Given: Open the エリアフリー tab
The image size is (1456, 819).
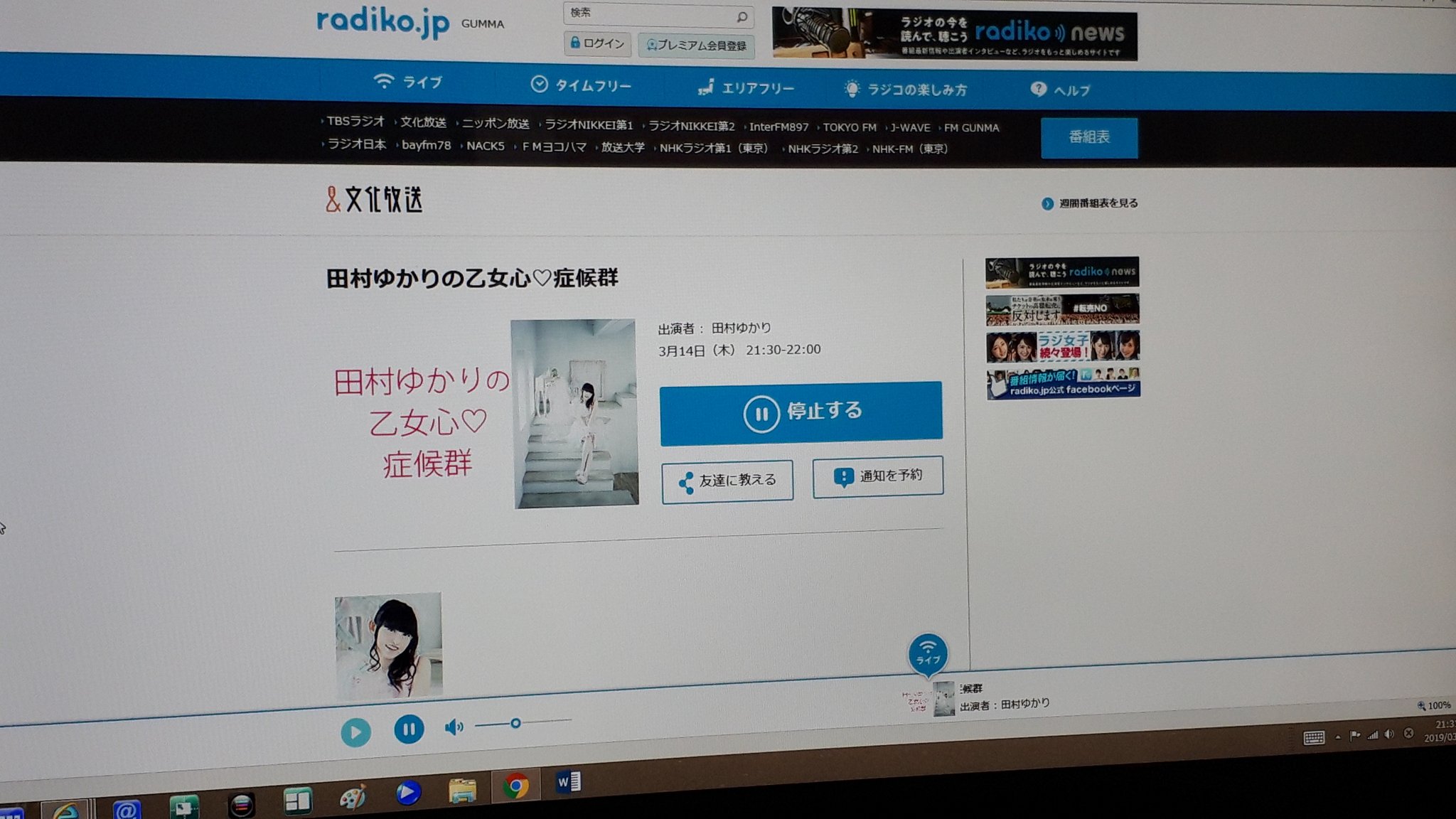Looking at the screenshot, I should 745,87.
